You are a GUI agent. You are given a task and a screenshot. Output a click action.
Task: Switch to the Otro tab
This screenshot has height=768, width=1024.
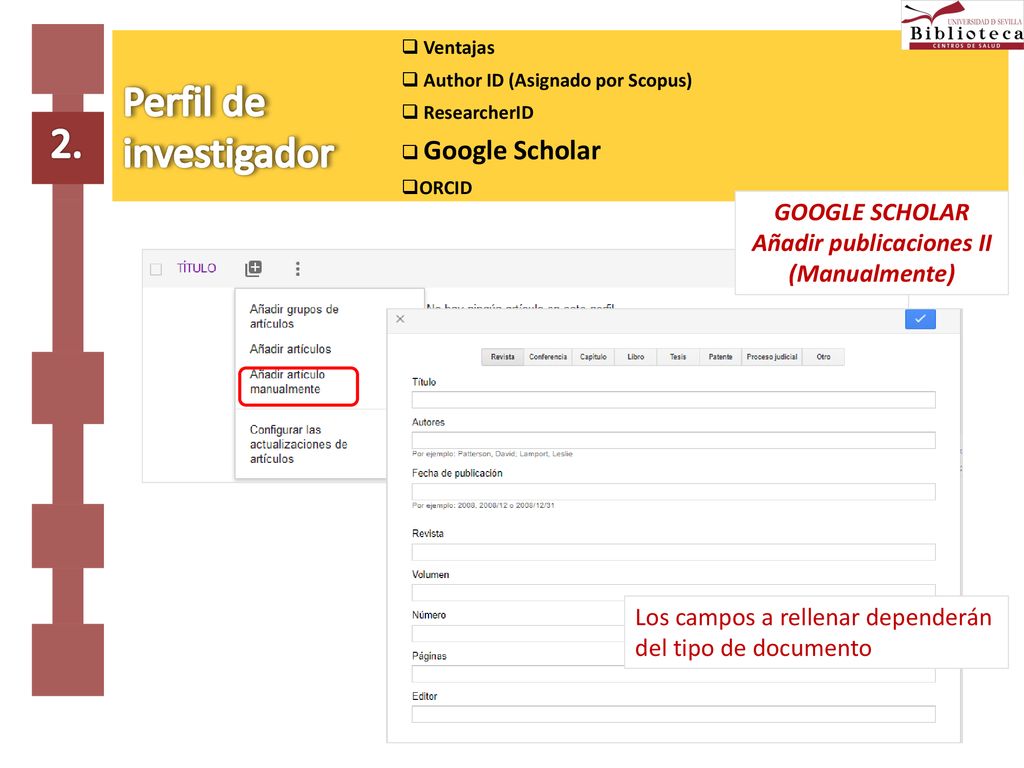click(824, 357)
